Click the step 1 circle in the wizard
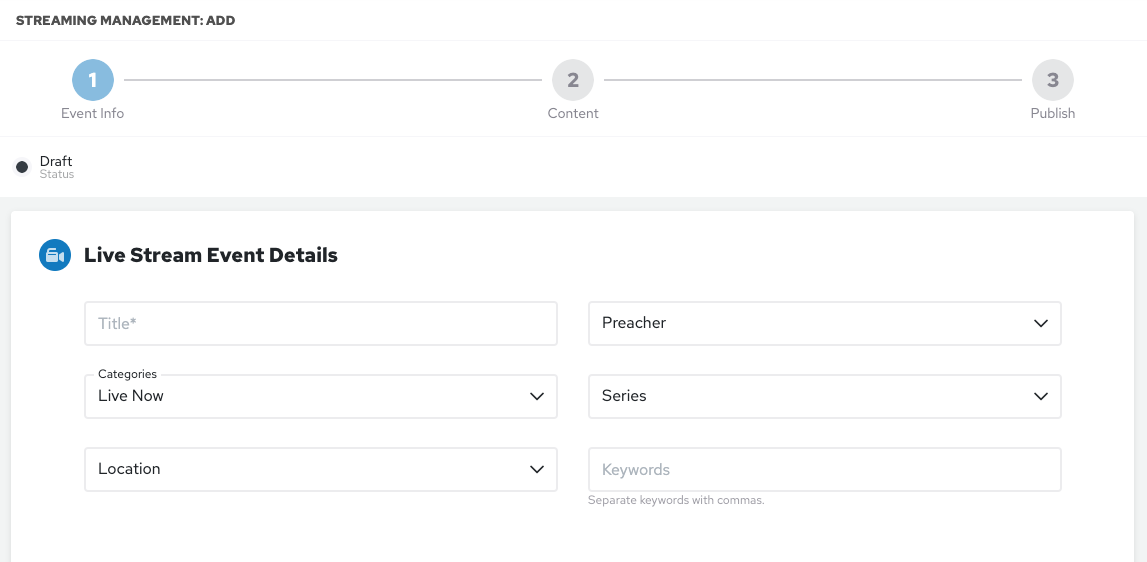Viewport: 1147px width, 562px height. coord(93,80)
